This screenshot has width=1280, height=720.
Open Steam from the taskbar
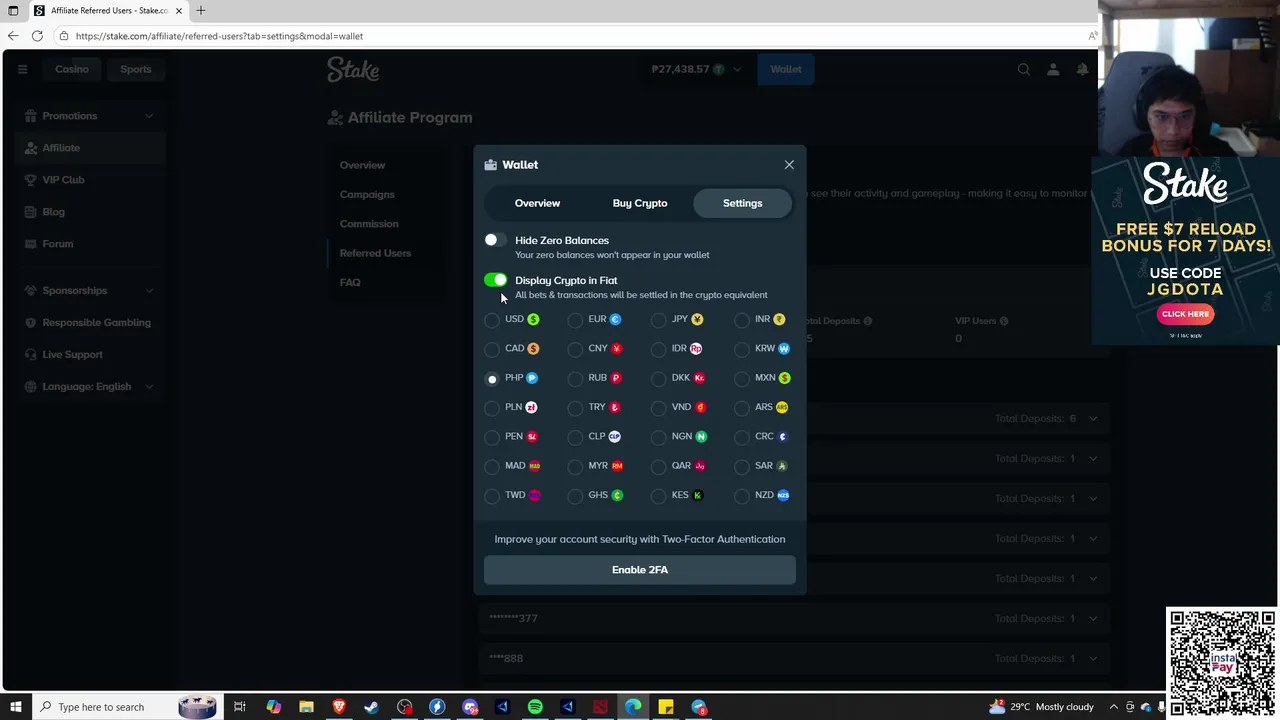(x=371, y=707)
